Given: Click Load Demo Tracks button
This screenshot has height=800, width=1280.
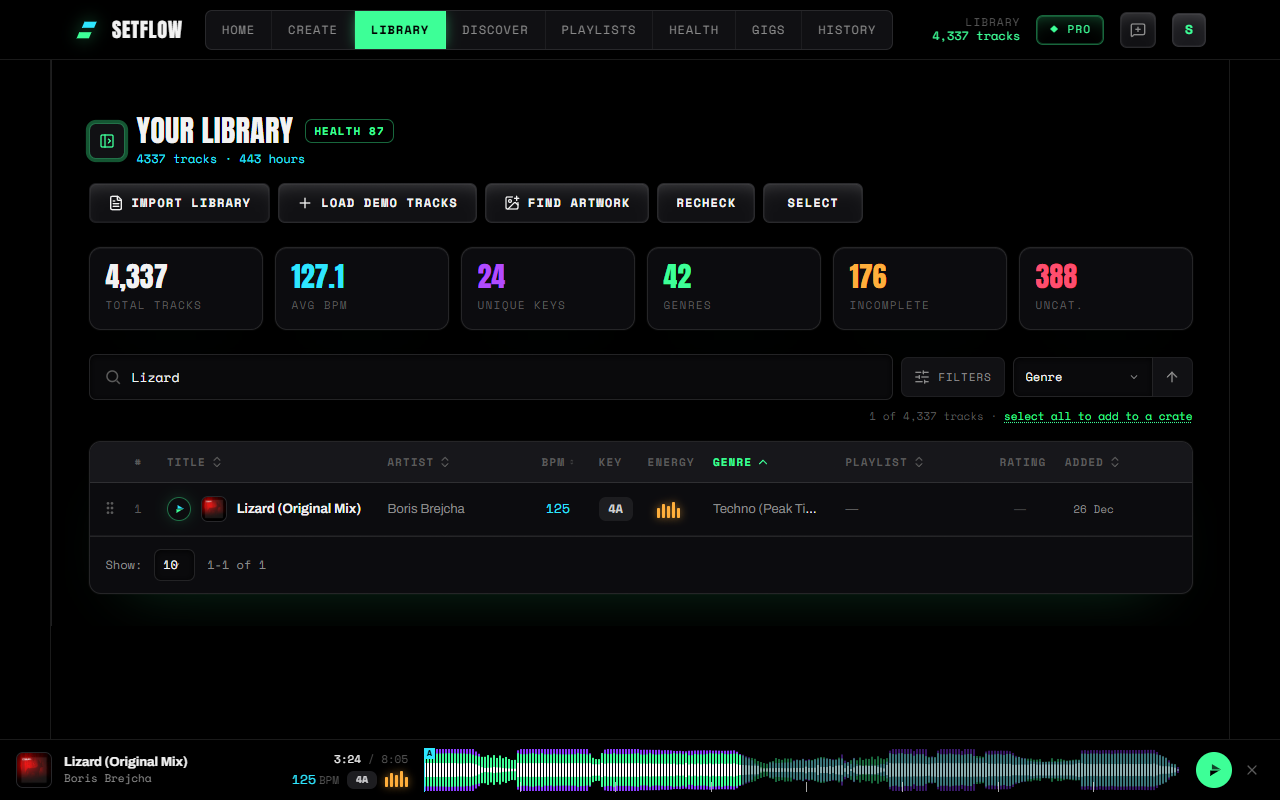Looking at the screenshot, I should [x=378, y=203].
